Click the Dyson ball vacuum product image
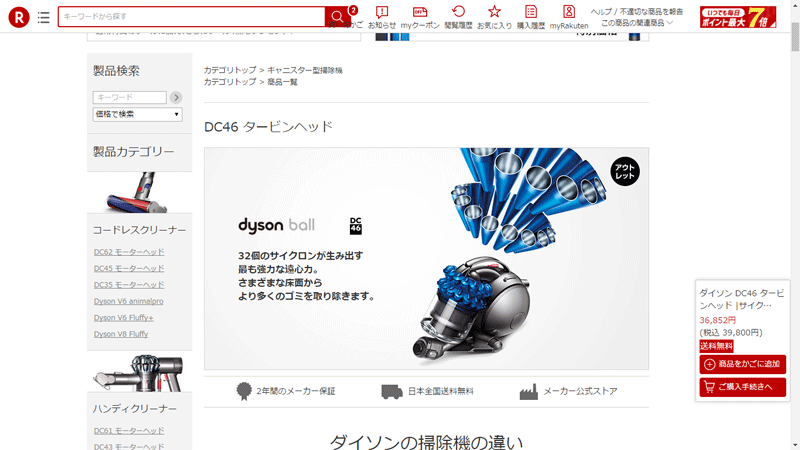 (470, 310)
